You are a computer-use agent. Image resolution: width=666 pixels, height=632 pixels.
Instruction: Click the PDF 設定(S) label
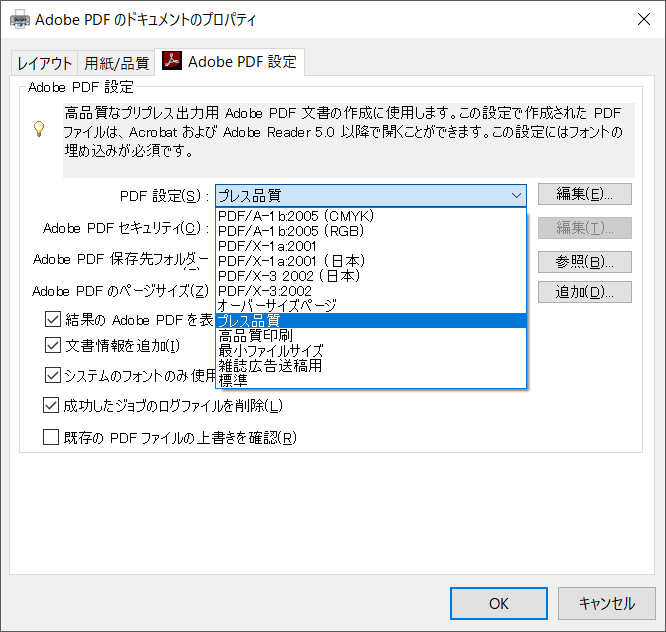(x=165, y=196)
